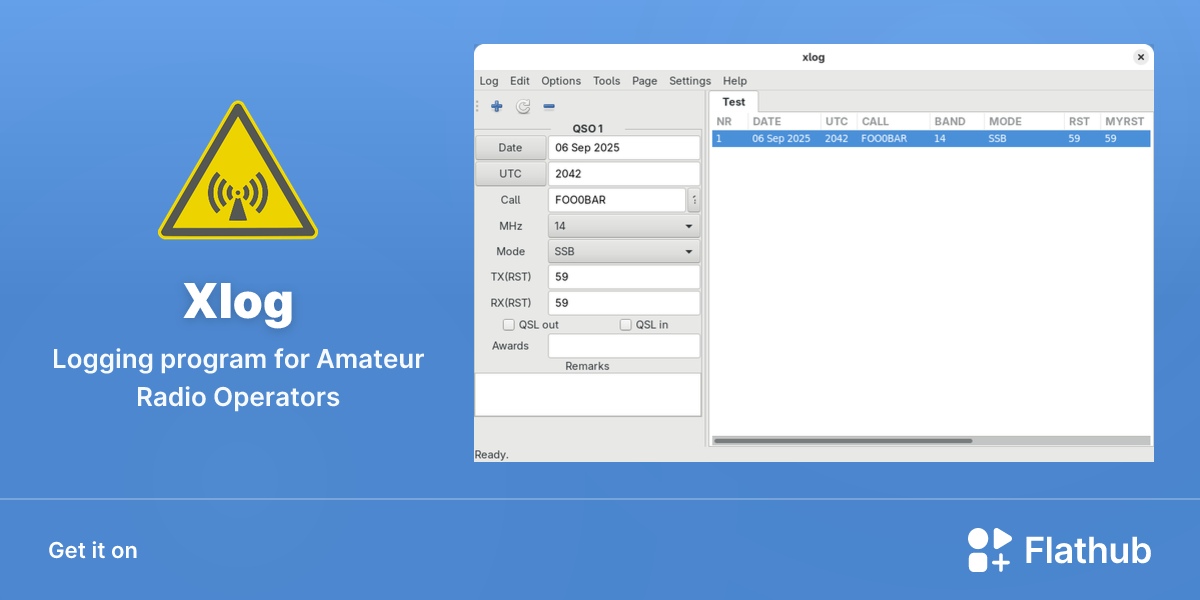Enable the QSL out checkbox

point(509,325)
